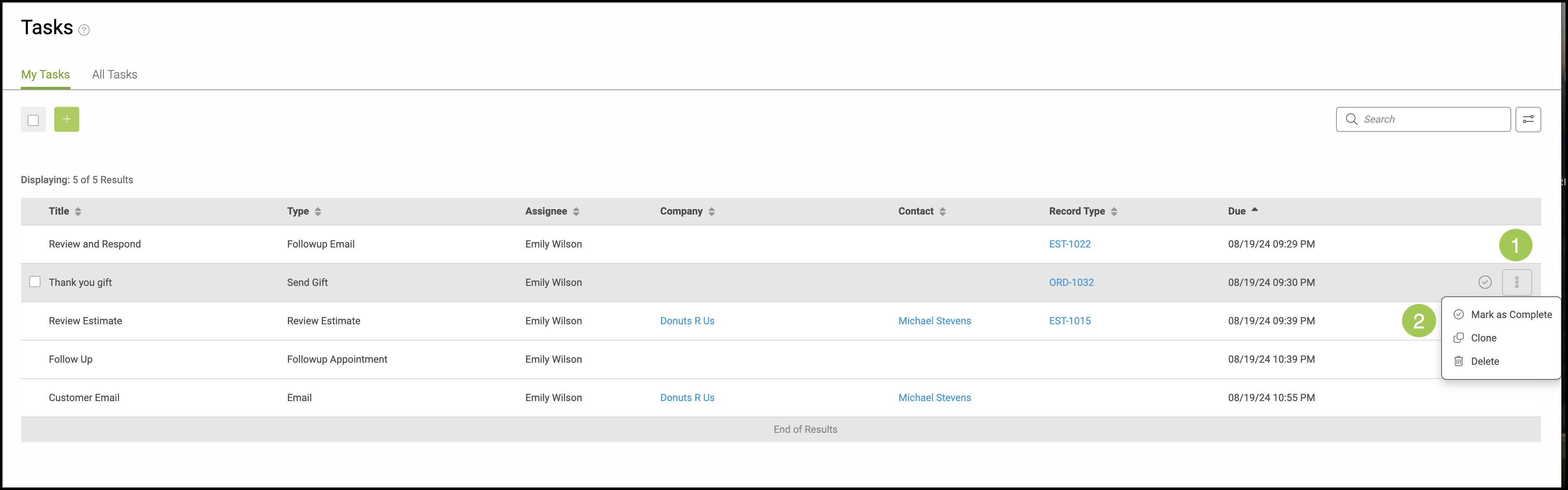Screen dimensions: 1568x490
Task: Click the complete checkmark icon on Thank you gift row
Action: [1485, 282]
